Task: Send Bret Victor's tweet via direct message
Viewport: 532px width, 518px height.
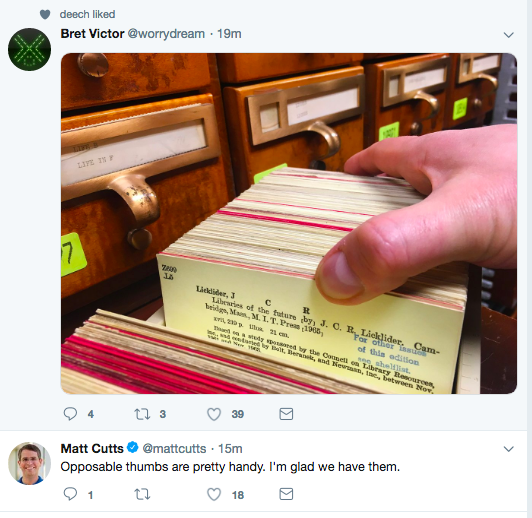Action: (x=286, y=414)
